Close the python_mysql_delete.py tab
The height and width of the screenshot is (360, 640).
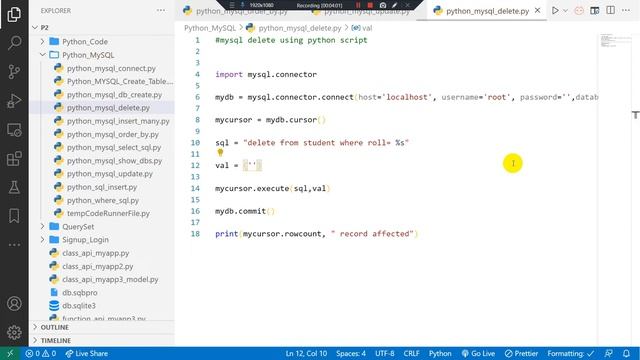click(x=538, y=11)
